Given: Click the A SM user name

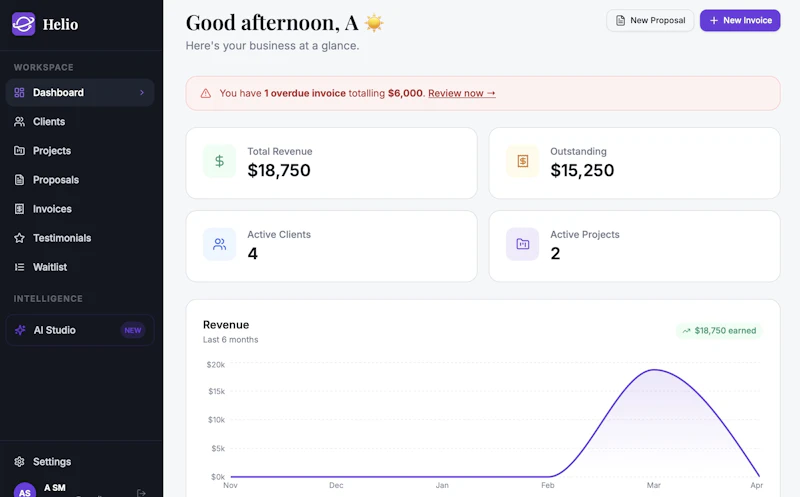Looking at the screenshot, I should (x=55, y=488).
